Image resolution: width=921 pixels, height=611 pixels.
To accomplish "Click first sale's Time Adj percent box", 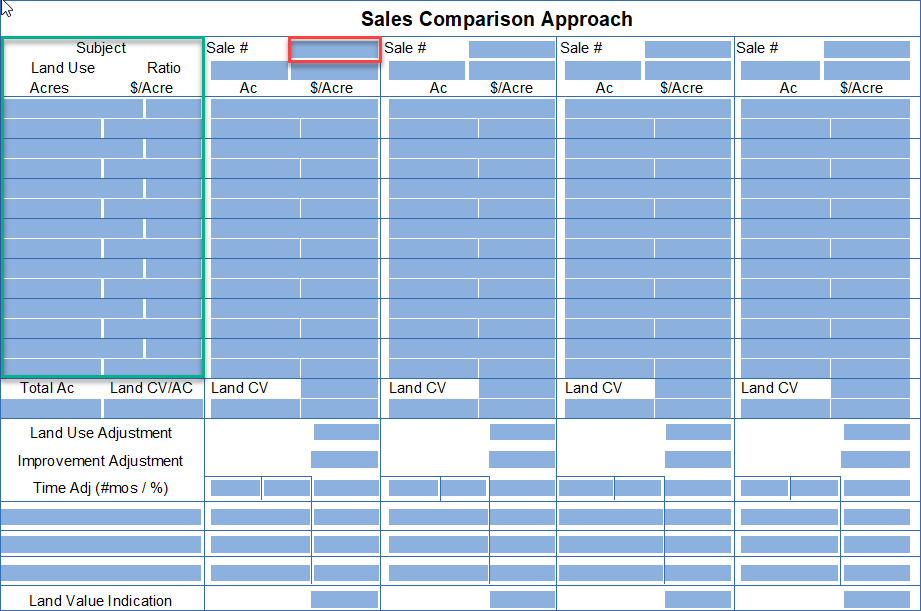I will (287, 488).
